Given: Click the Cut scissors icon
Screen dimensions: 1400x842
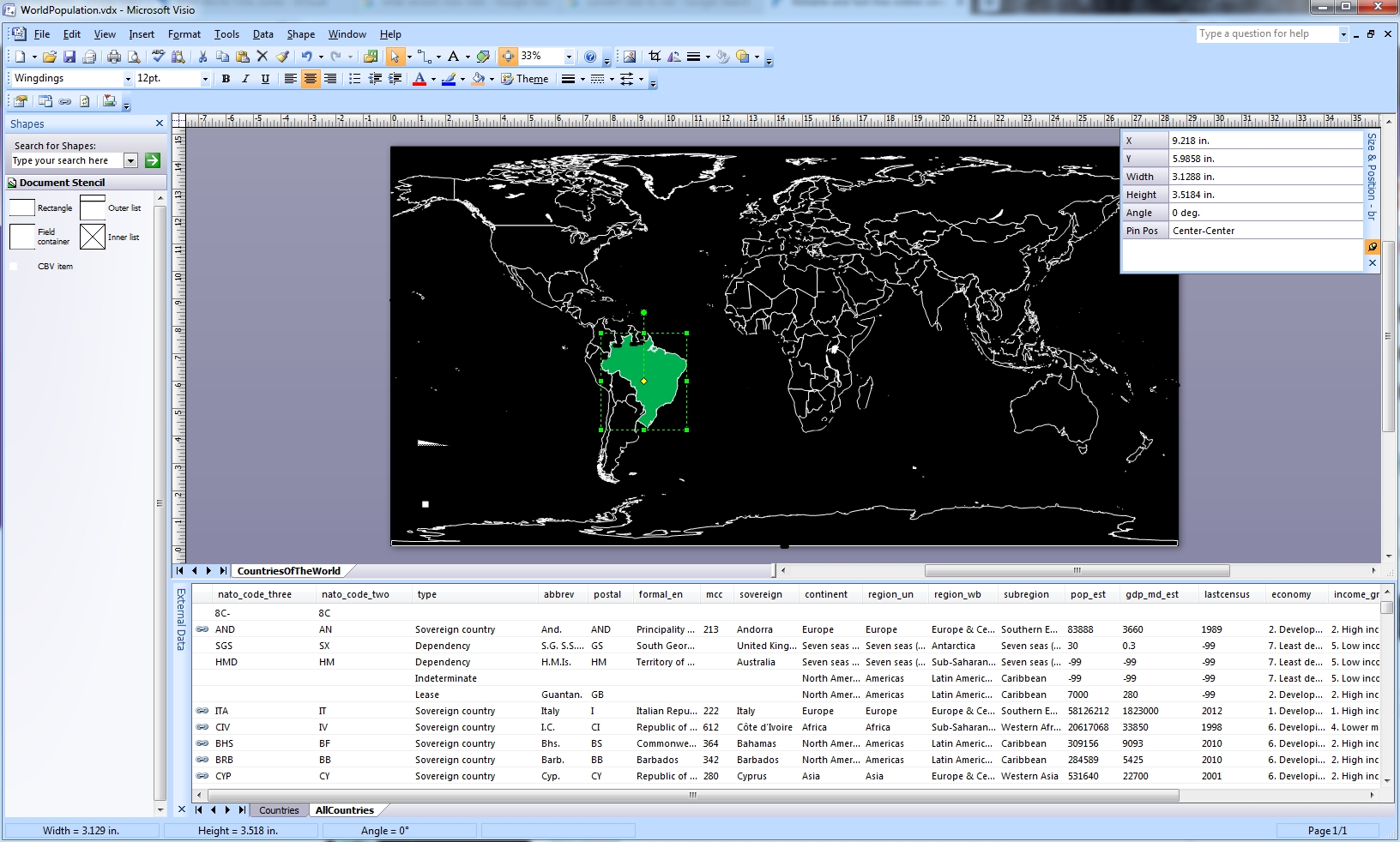Looking at the screenshot, I should point(202,57).
